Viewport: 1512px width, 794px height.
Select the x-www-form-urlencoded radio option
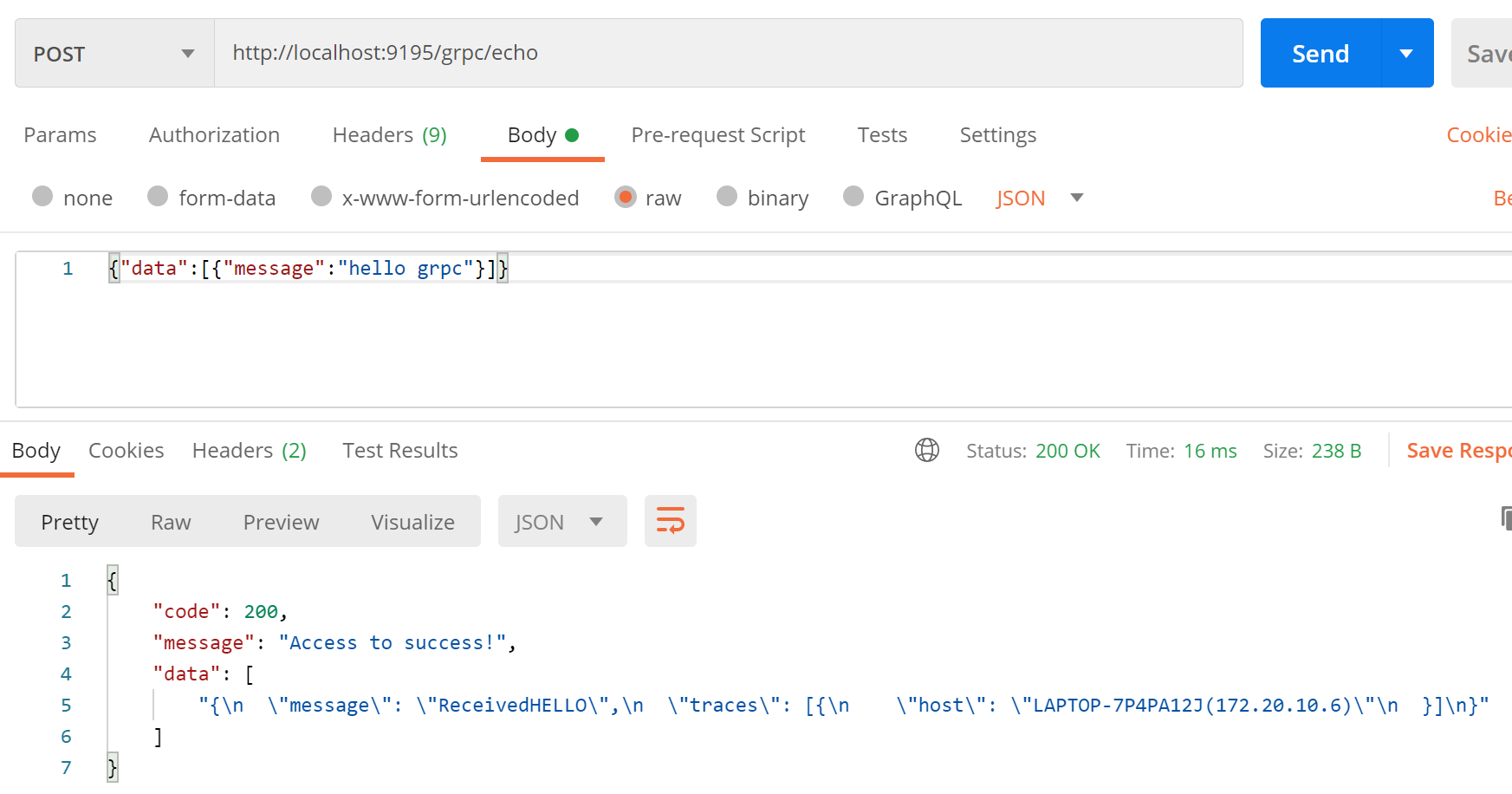[x=321, y=198]
